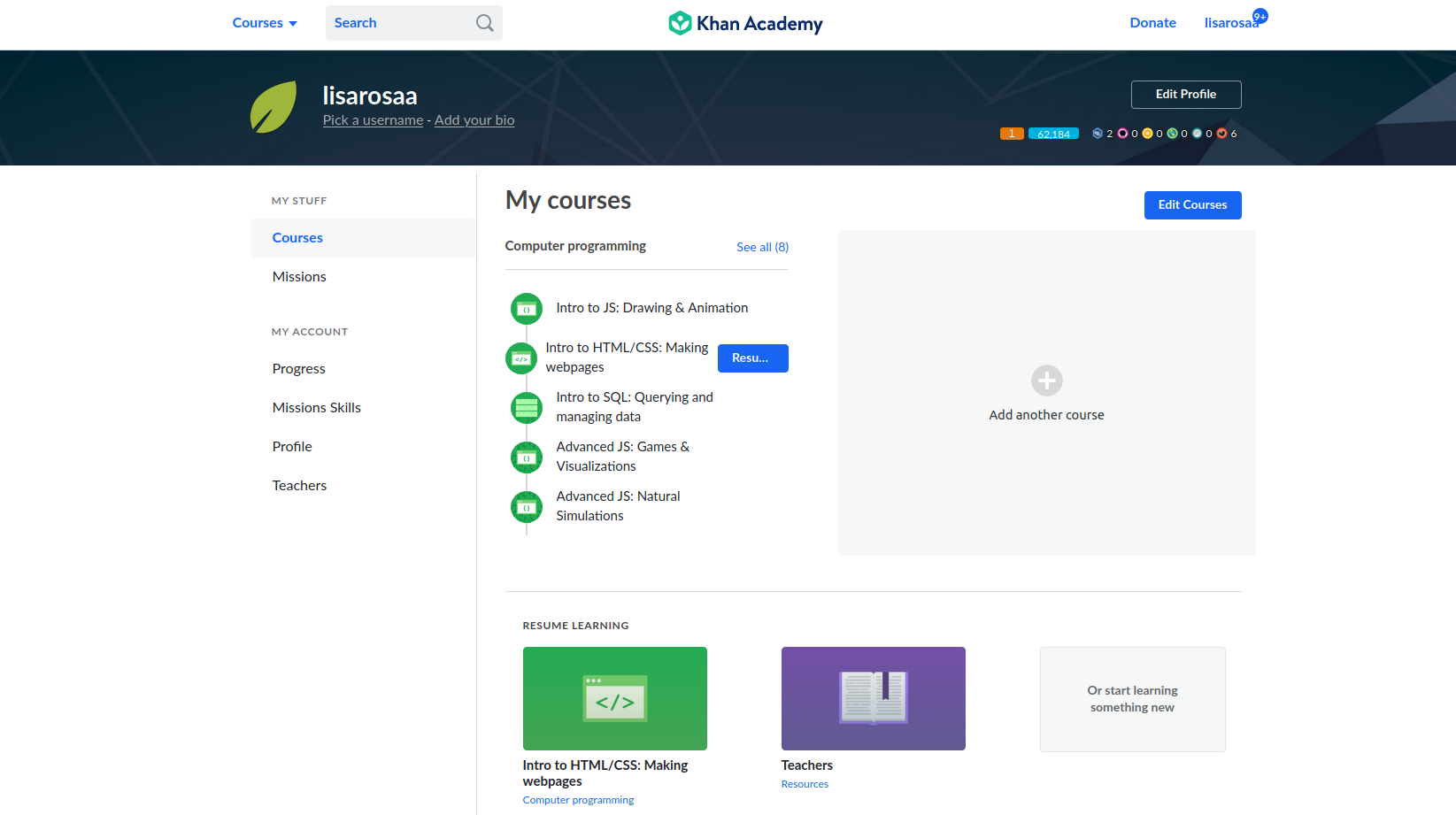Screen dimensions: 1456x815
Task: Open the green HTML/CSS resume thumbnail
Action: coord(615,698)
